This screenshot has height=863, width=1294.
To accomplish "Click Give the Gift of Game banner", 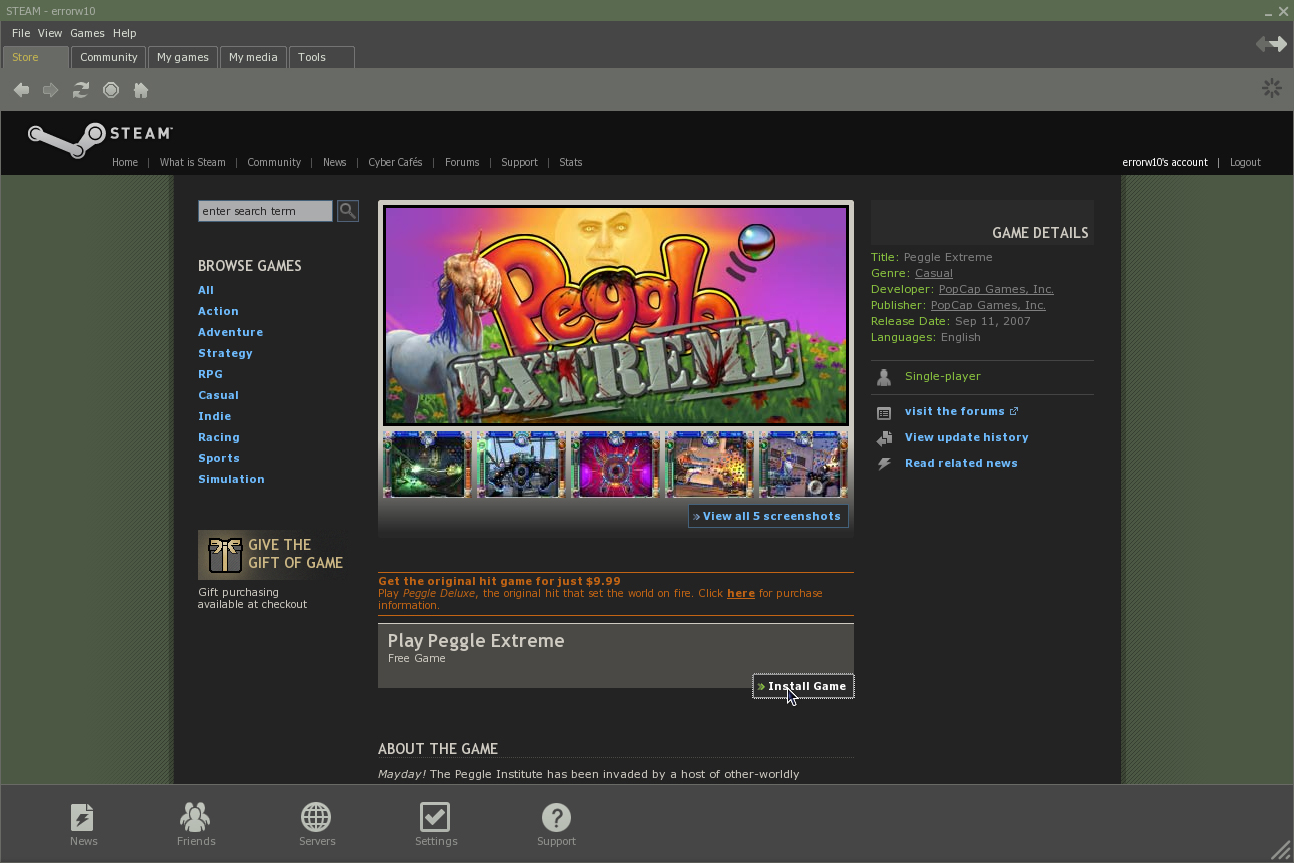I will (272, 555).
